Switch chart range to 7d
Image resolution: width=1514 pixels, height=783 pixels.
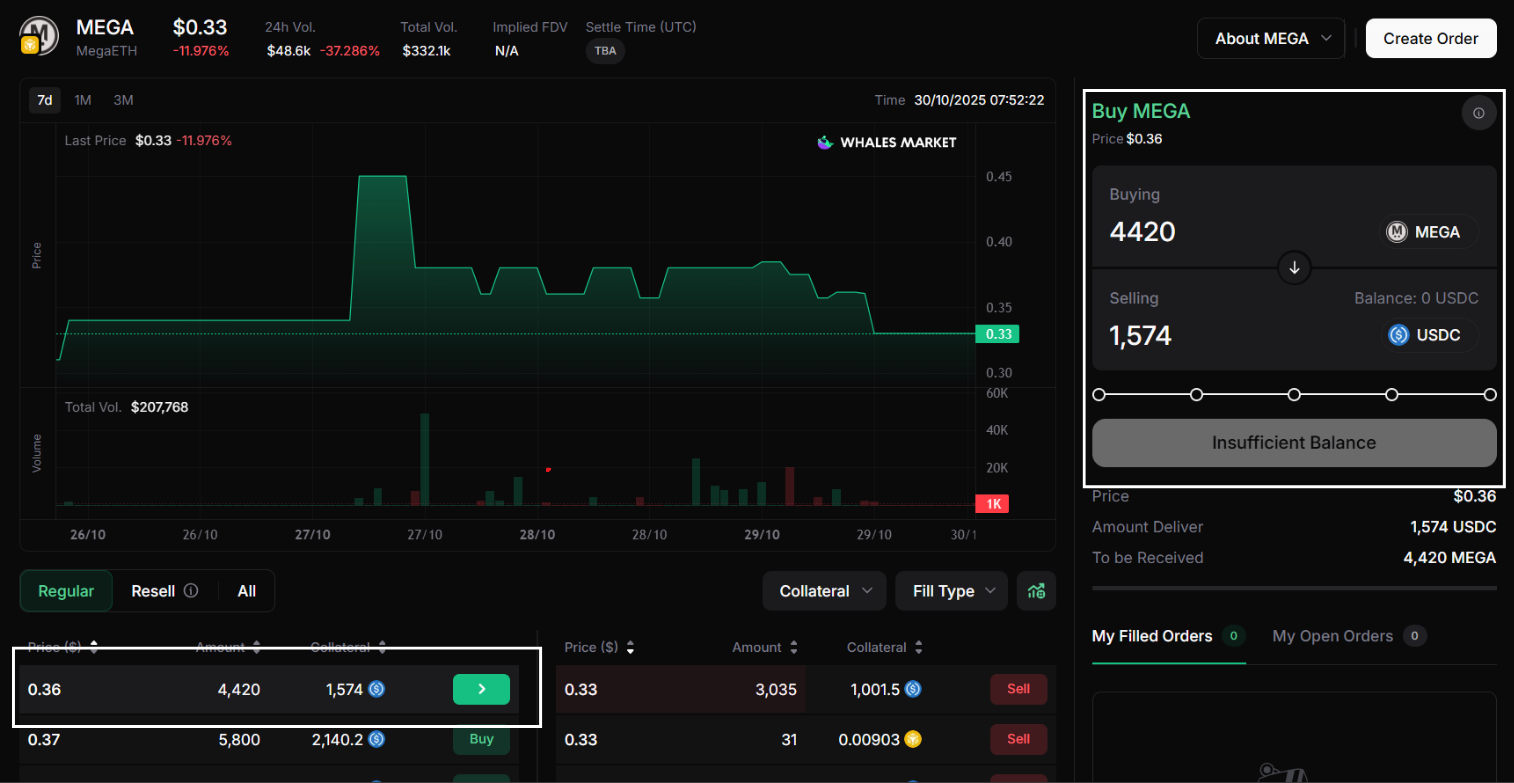coord(44,100)
